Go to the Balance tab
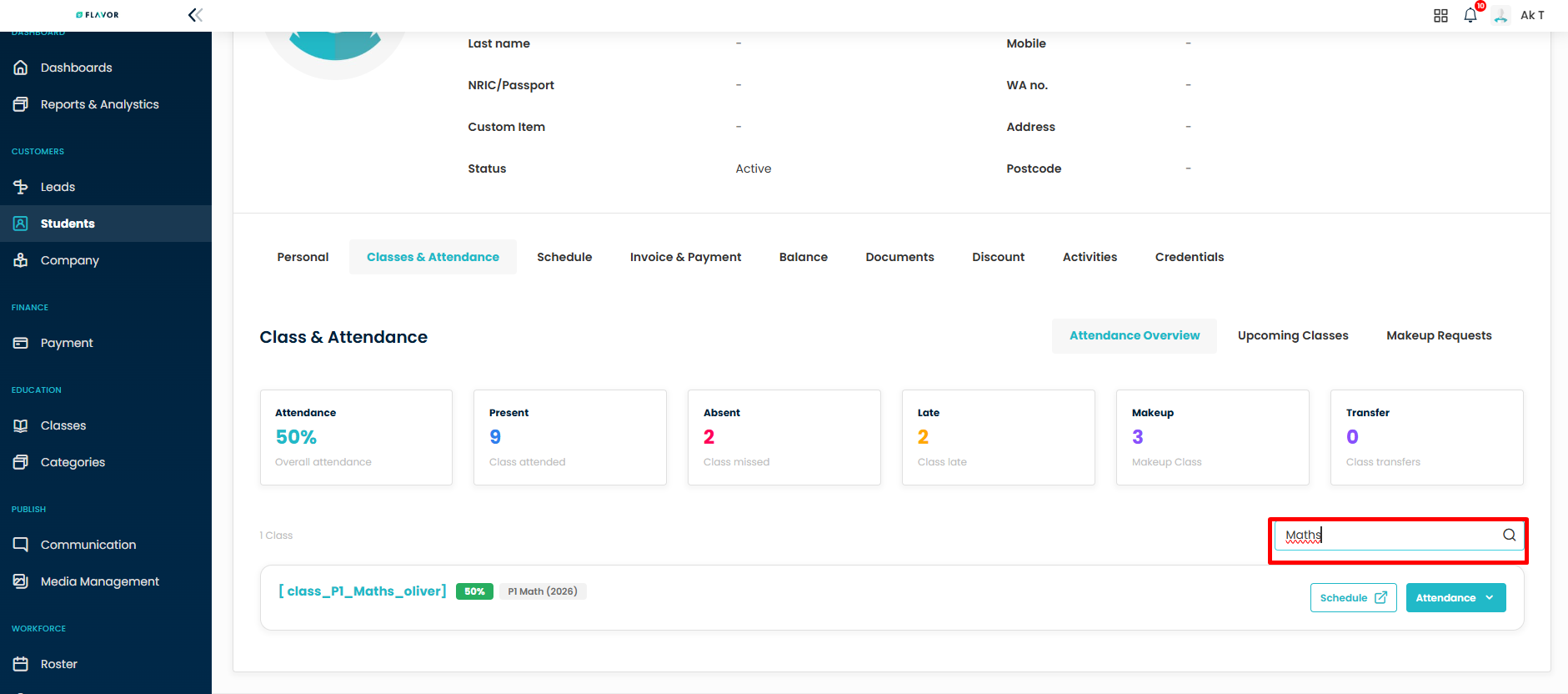 (804, 257)
